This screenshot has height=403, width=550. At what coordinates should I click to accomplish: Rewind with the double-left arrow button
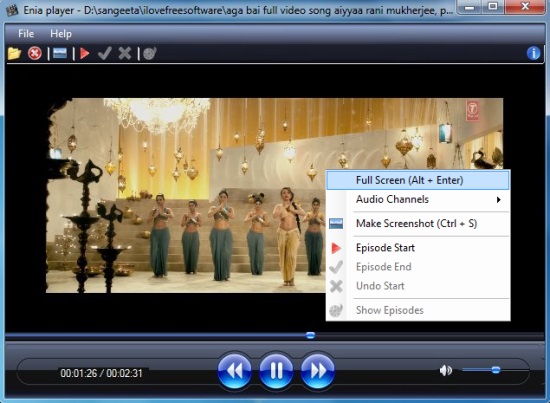coord(234,371)
